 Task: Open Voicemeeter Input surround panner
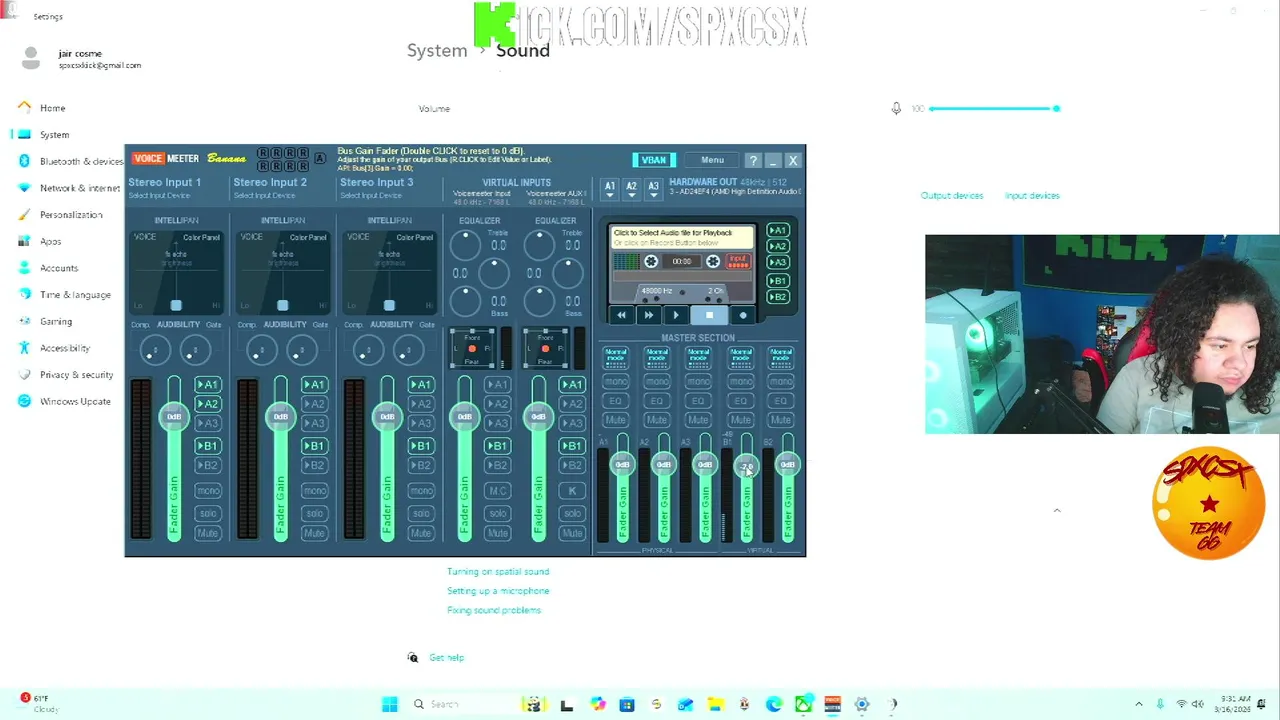point(472,348)
